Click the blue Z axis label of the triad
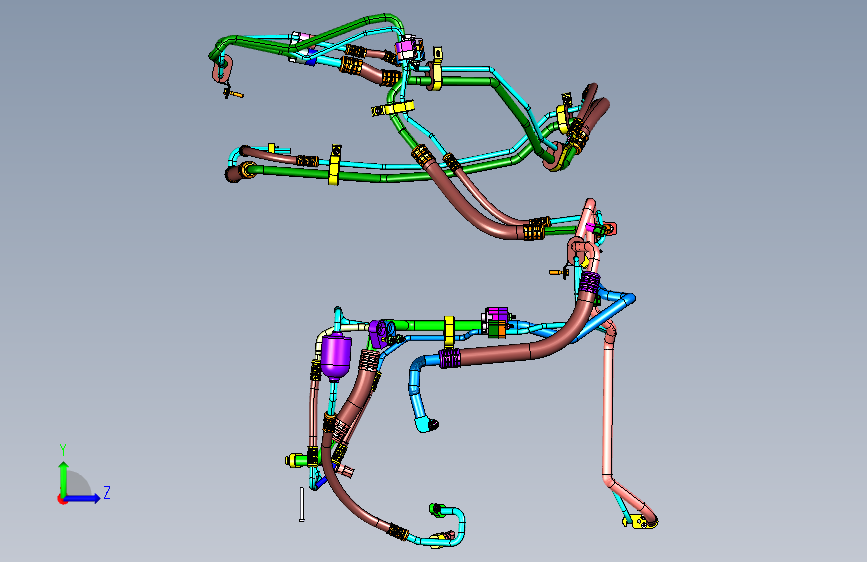 pos(107,492)
